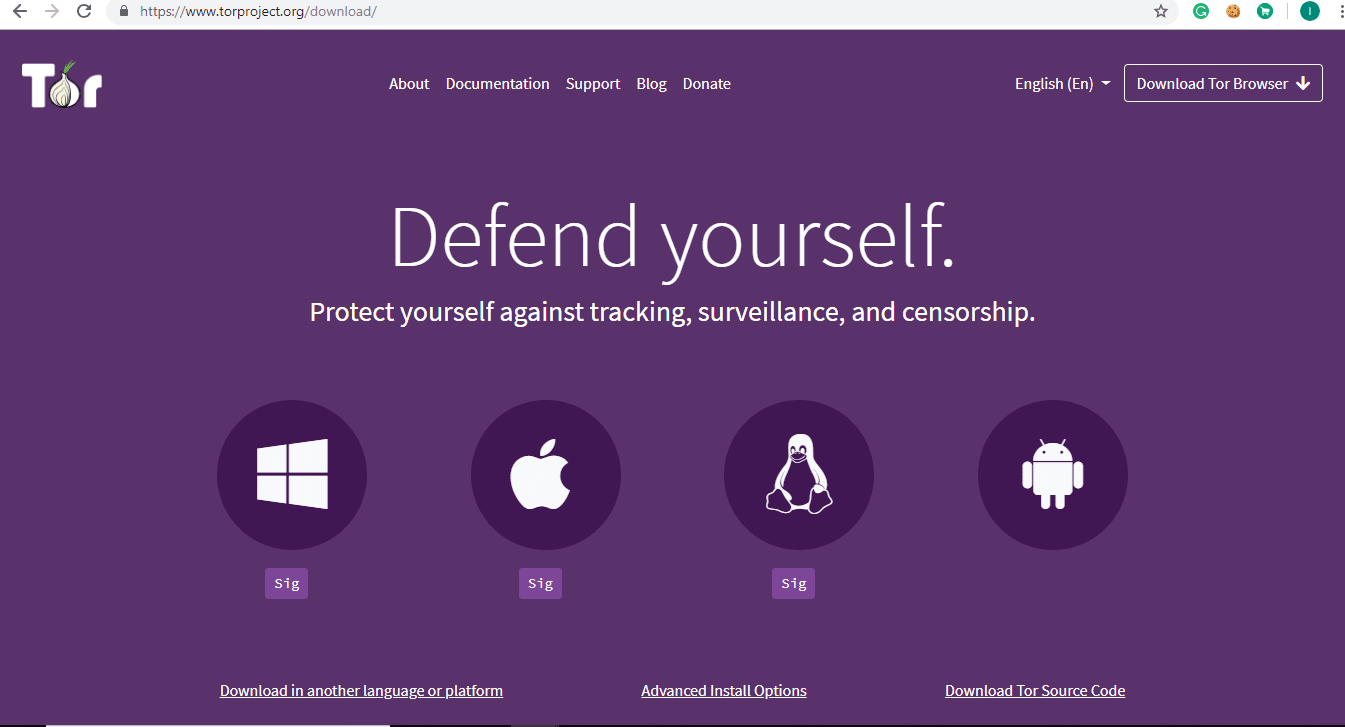
Task: Click the browser forward arrow
Action: (52, 12)
